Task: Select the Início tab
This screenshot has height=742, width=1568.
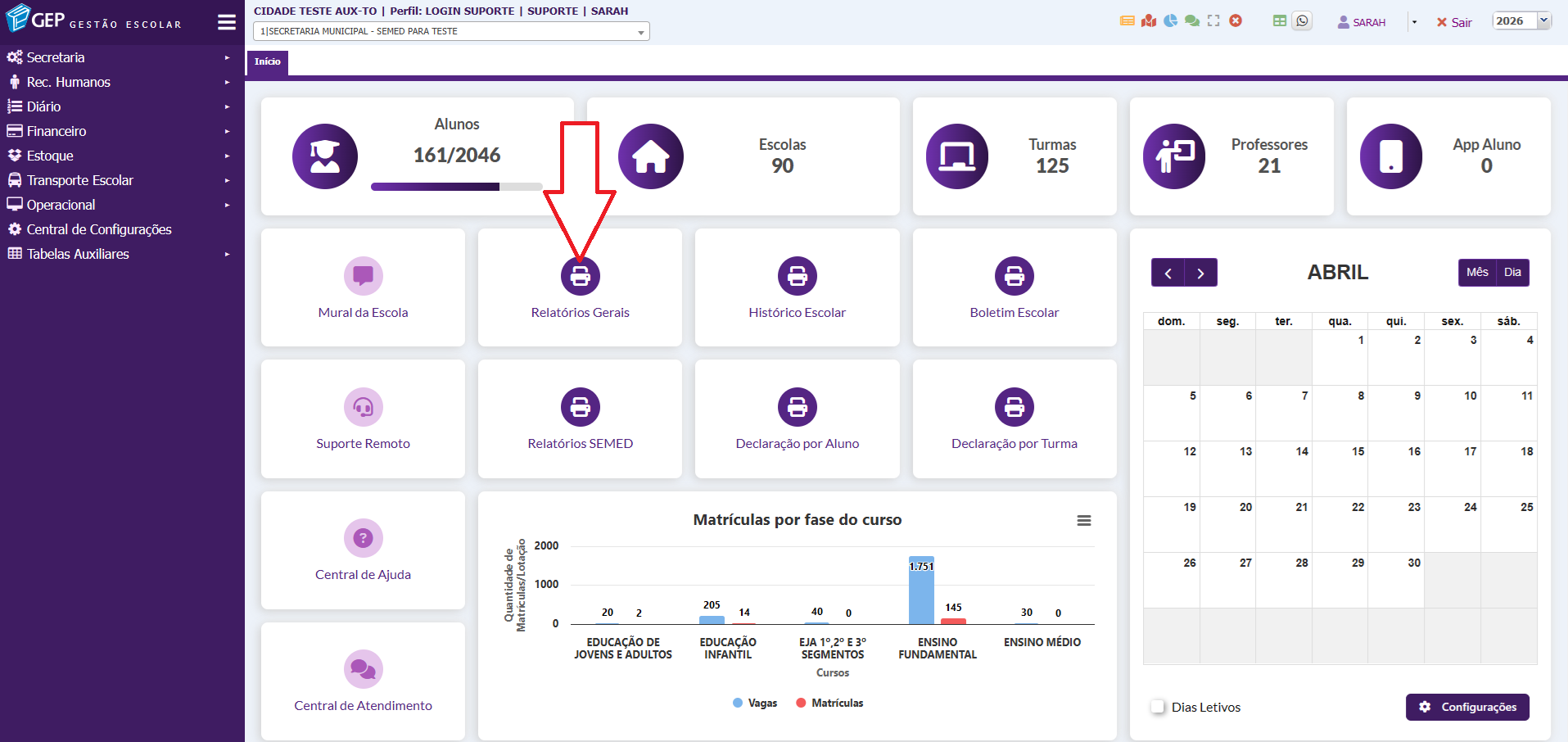Action: point(268,62)
